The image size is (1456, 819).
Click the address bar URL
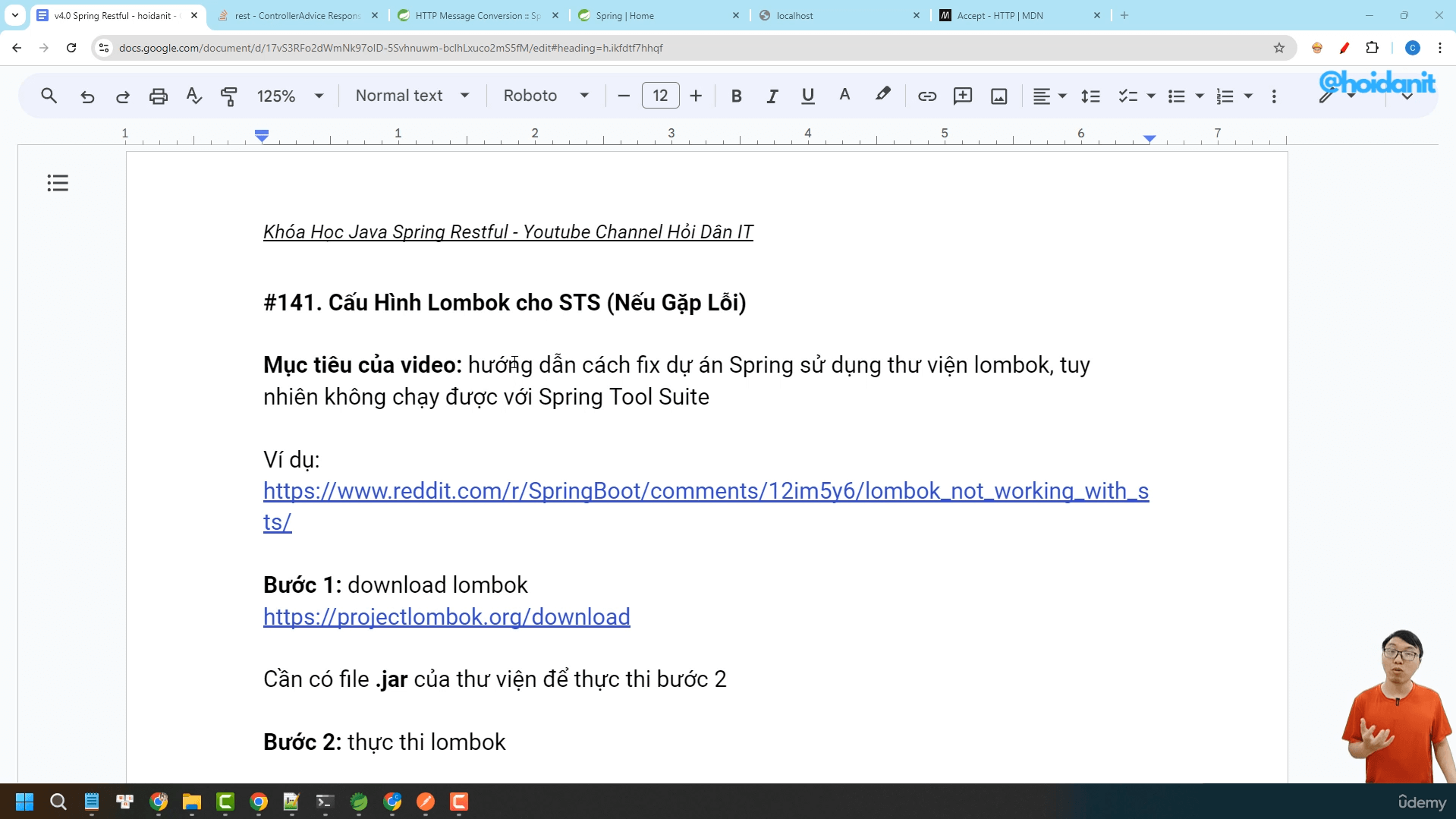click(x=391, y=48)
